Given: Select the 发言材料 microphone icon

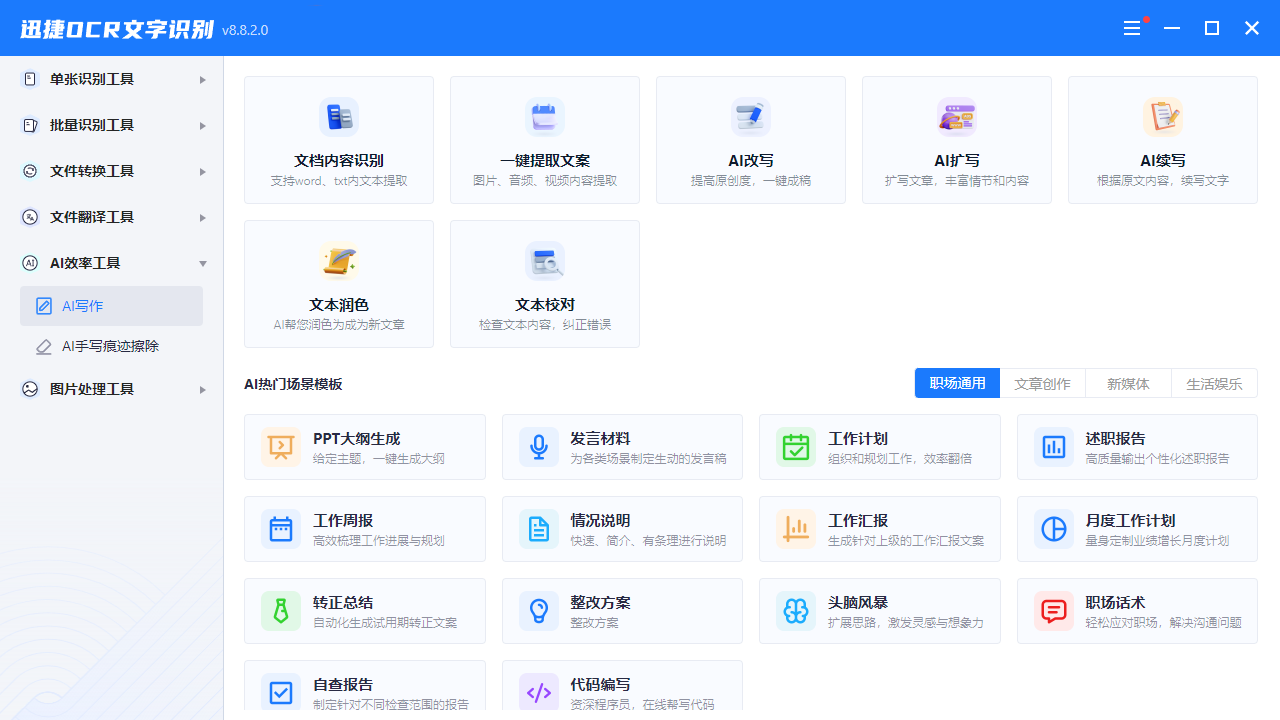Looking at the screenshot, I should coord(538,446).
